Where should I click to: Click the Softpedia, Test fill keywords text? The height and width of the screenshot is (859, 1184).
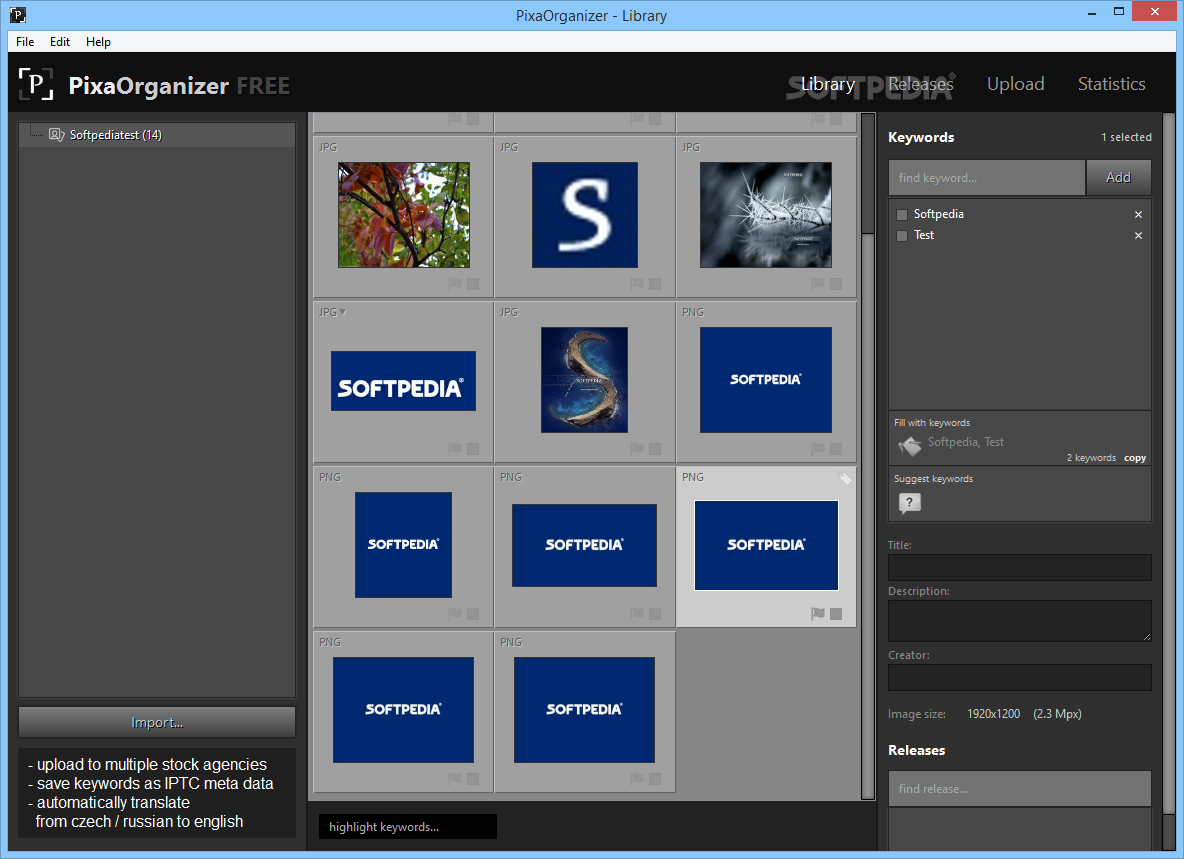pyautogui.click(x=966, y=442)
